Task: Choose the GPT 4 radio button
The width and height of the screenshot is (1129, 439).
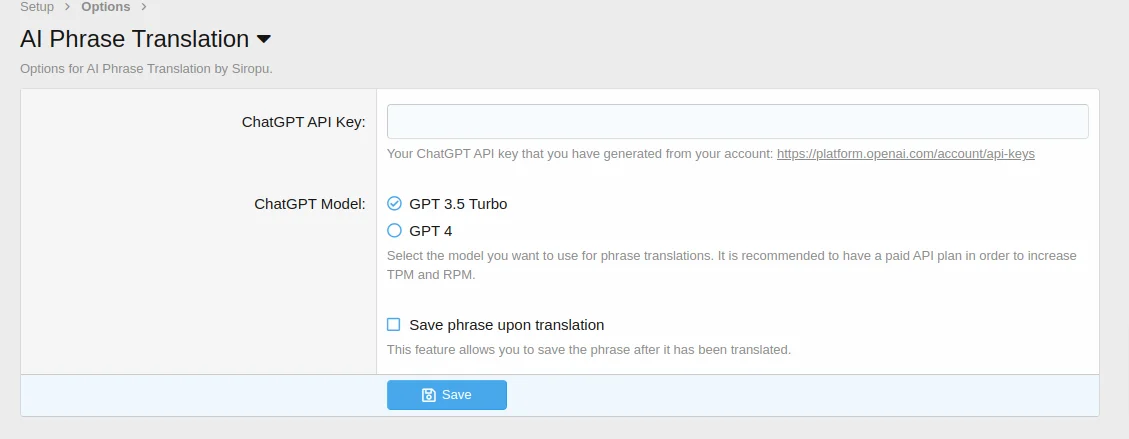Action: [394, 231]
